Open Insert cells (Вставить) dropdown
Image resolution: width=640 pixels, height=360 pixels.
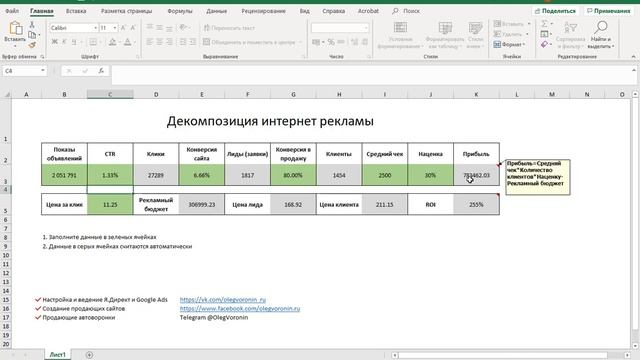point(511,24)
